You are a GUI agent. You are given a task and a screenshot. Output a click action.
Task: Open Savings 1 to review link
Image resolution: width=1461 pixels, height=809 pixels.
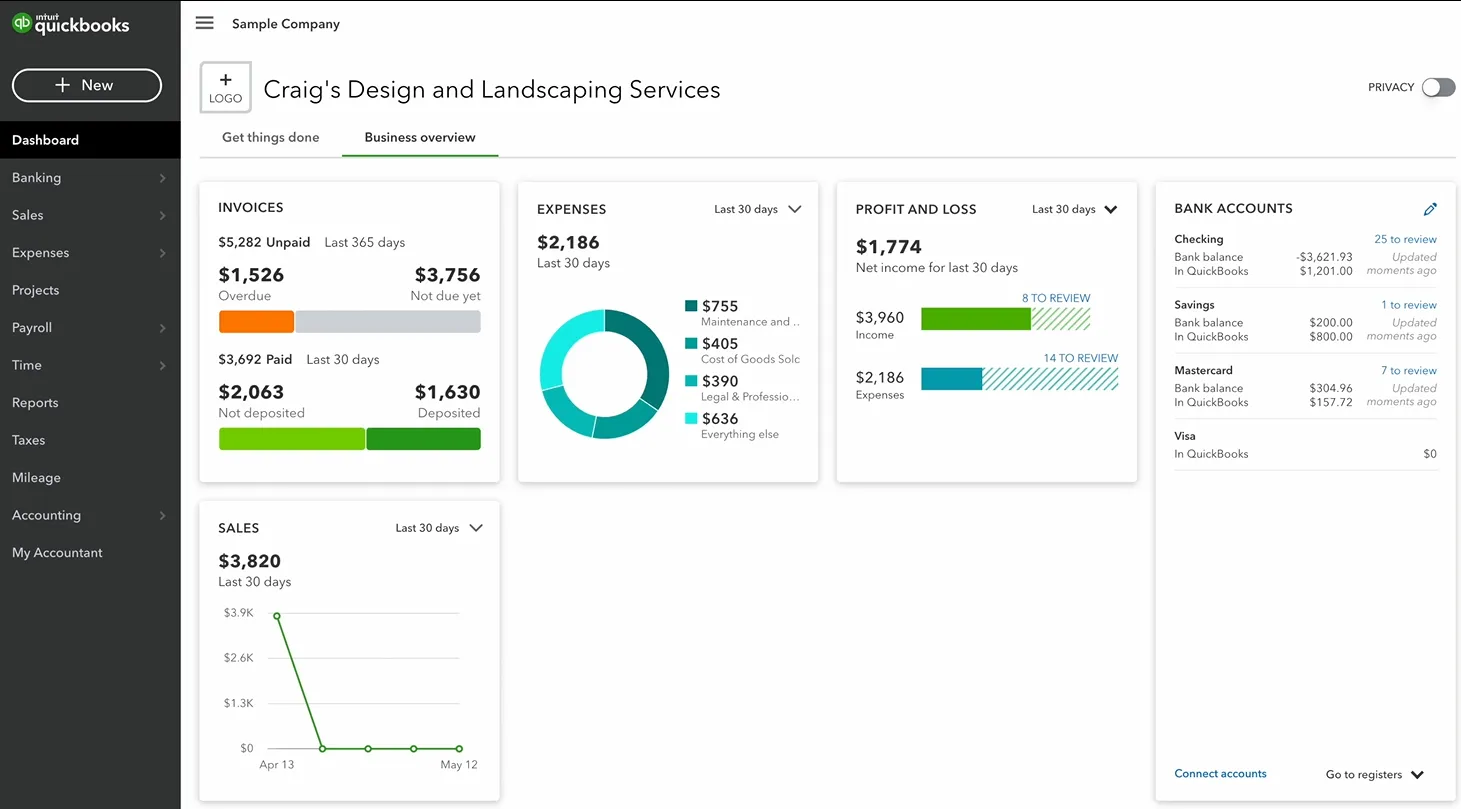coord(1409,305)
